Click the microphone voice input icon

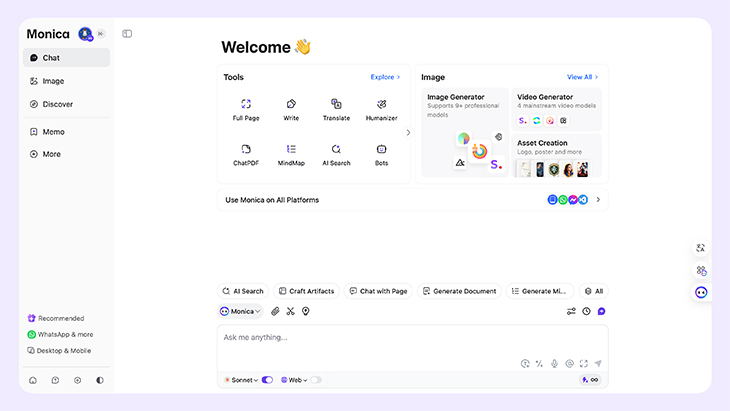[554, 364]
